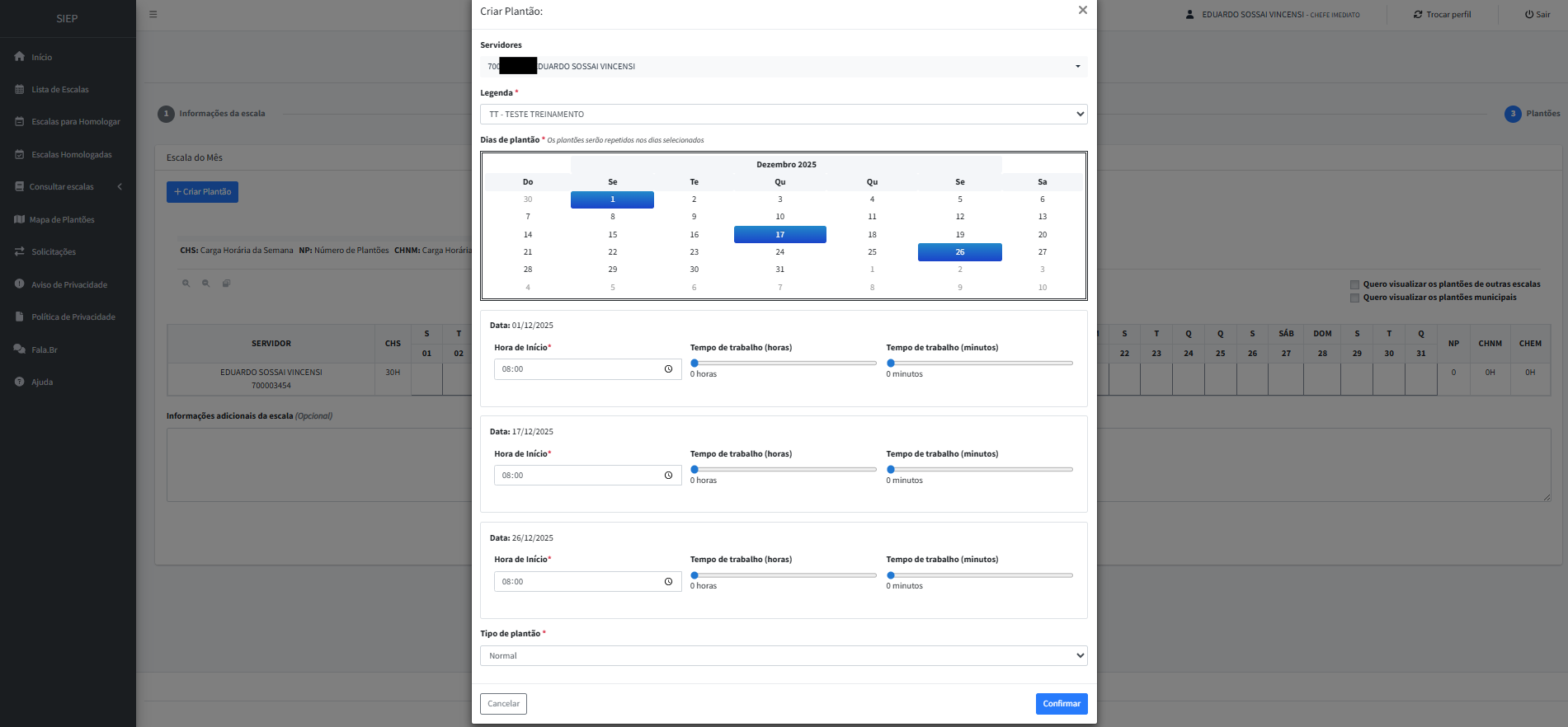Click the Início home icon in sidebar
Viewport: 1568px width, 727px height.
[x=20, y=57]
